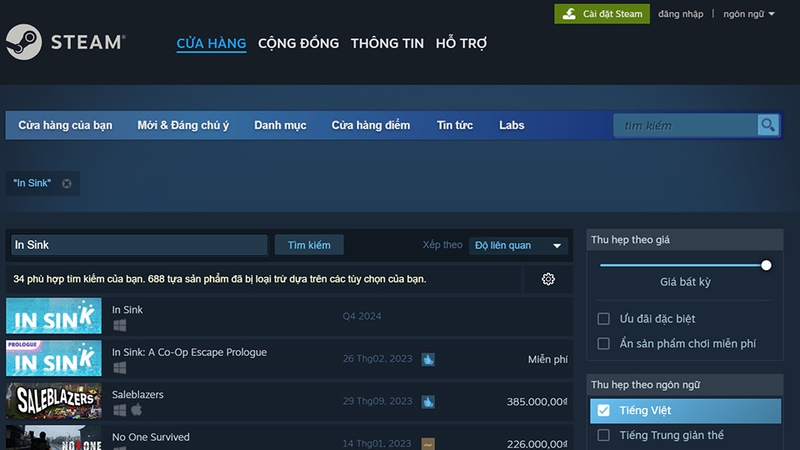Click Windows icon under Saleblazers
This screenshot has width=800, height=450.
119,410
